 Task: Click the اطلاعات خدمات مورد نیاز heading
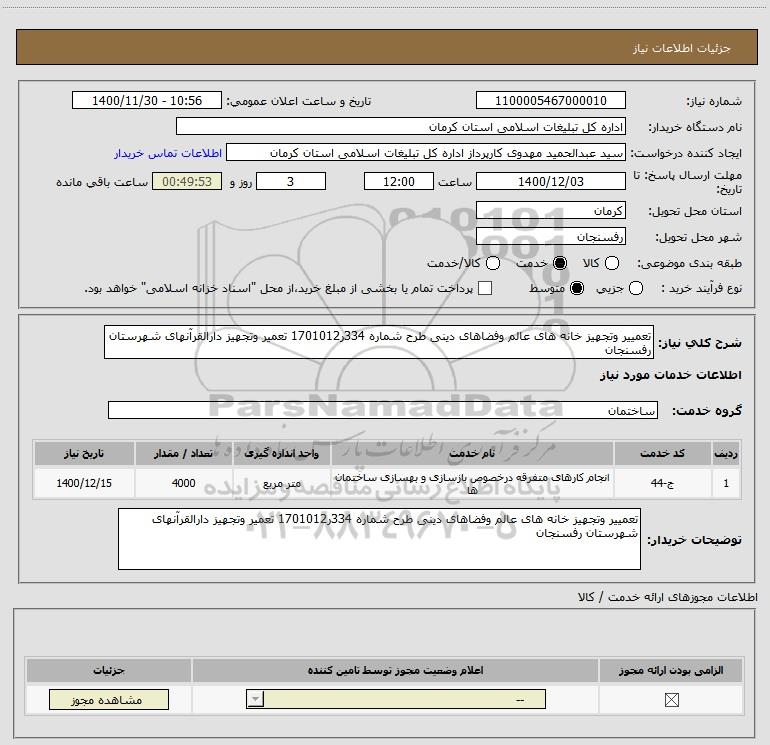(670, 375)
